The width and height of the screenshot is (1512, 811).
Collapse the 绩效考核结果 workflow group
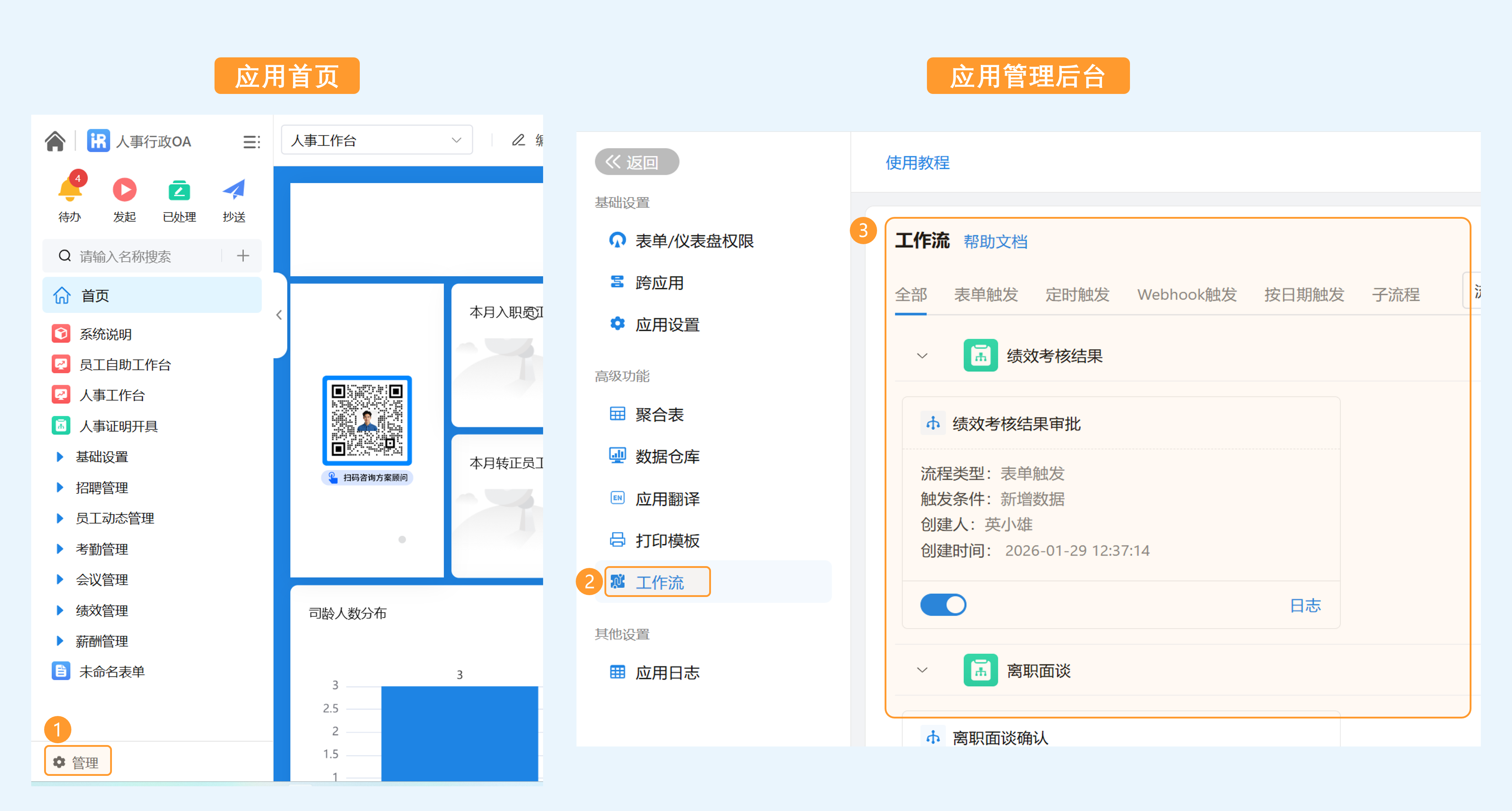922,356
